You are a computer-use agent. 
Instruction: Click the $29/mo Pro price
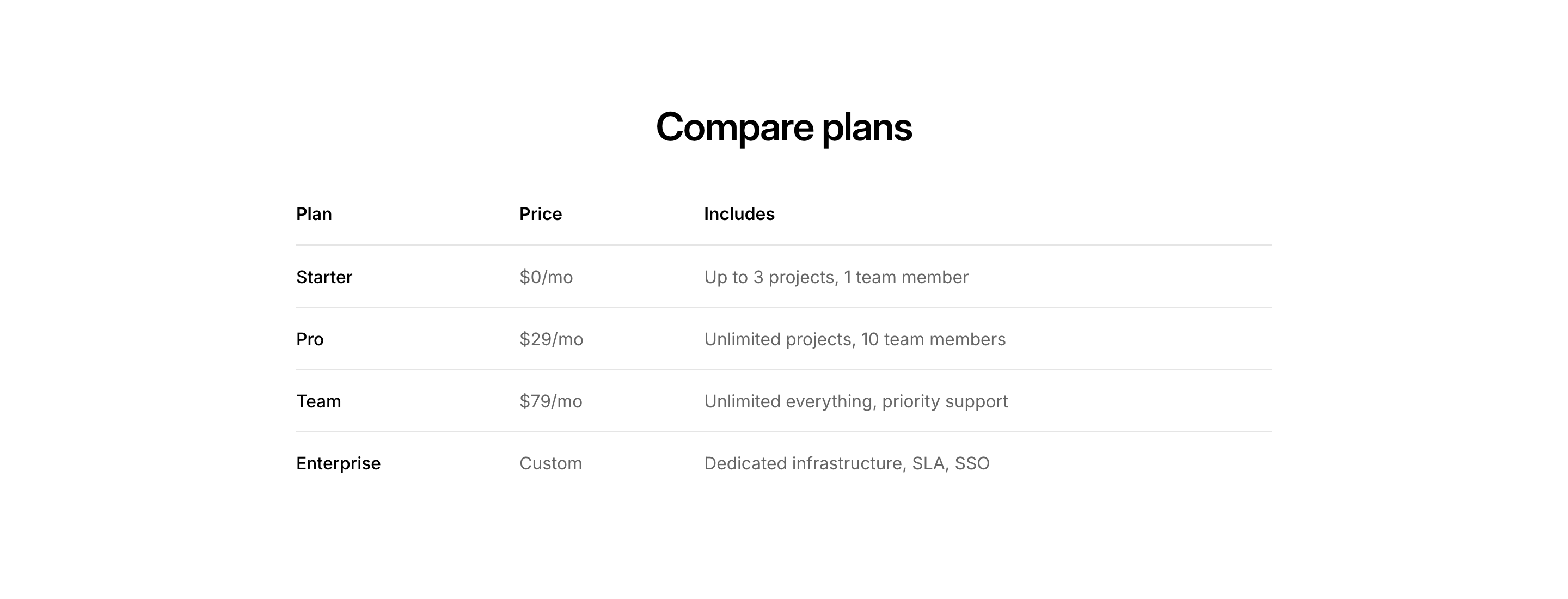pyautogui.click(x=551, y=340)
